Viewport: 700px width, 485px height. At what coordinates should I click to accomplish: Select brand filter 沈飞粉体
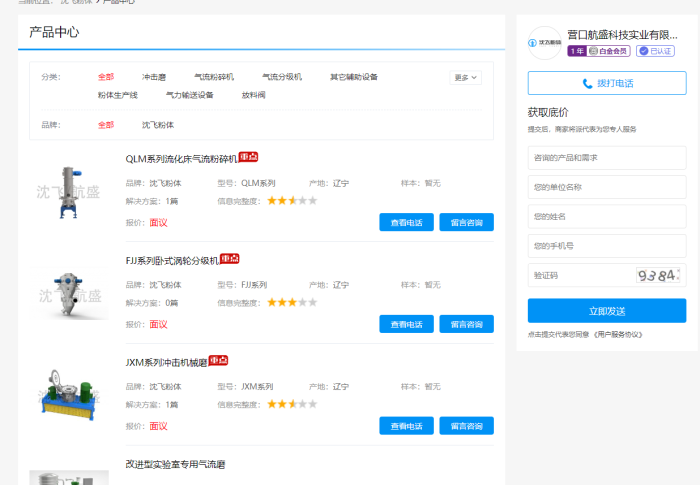157,125
